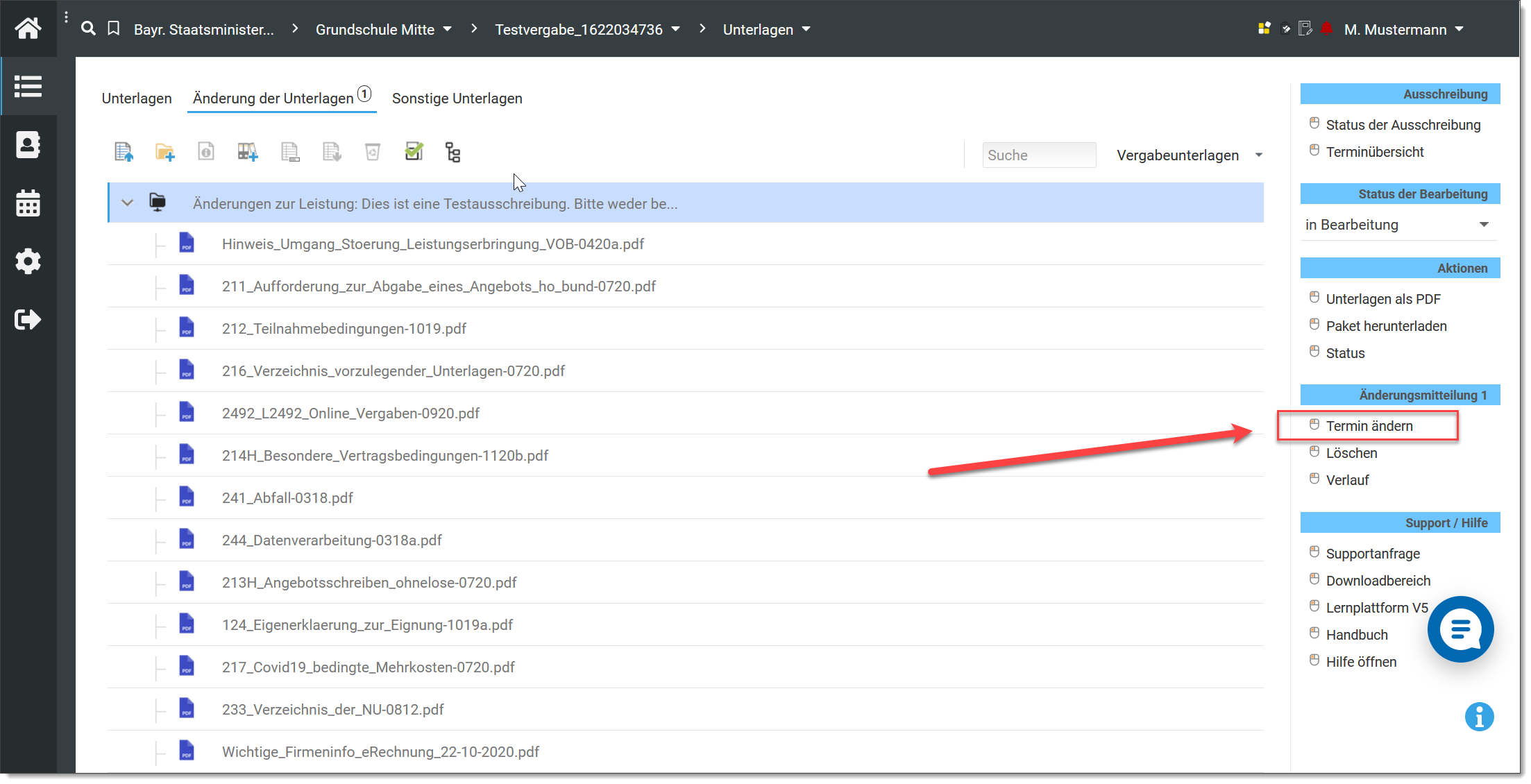Click the folder icon in the Änderungen zur Leistung row
The image size is (1531, 784).
coord(158,203)
